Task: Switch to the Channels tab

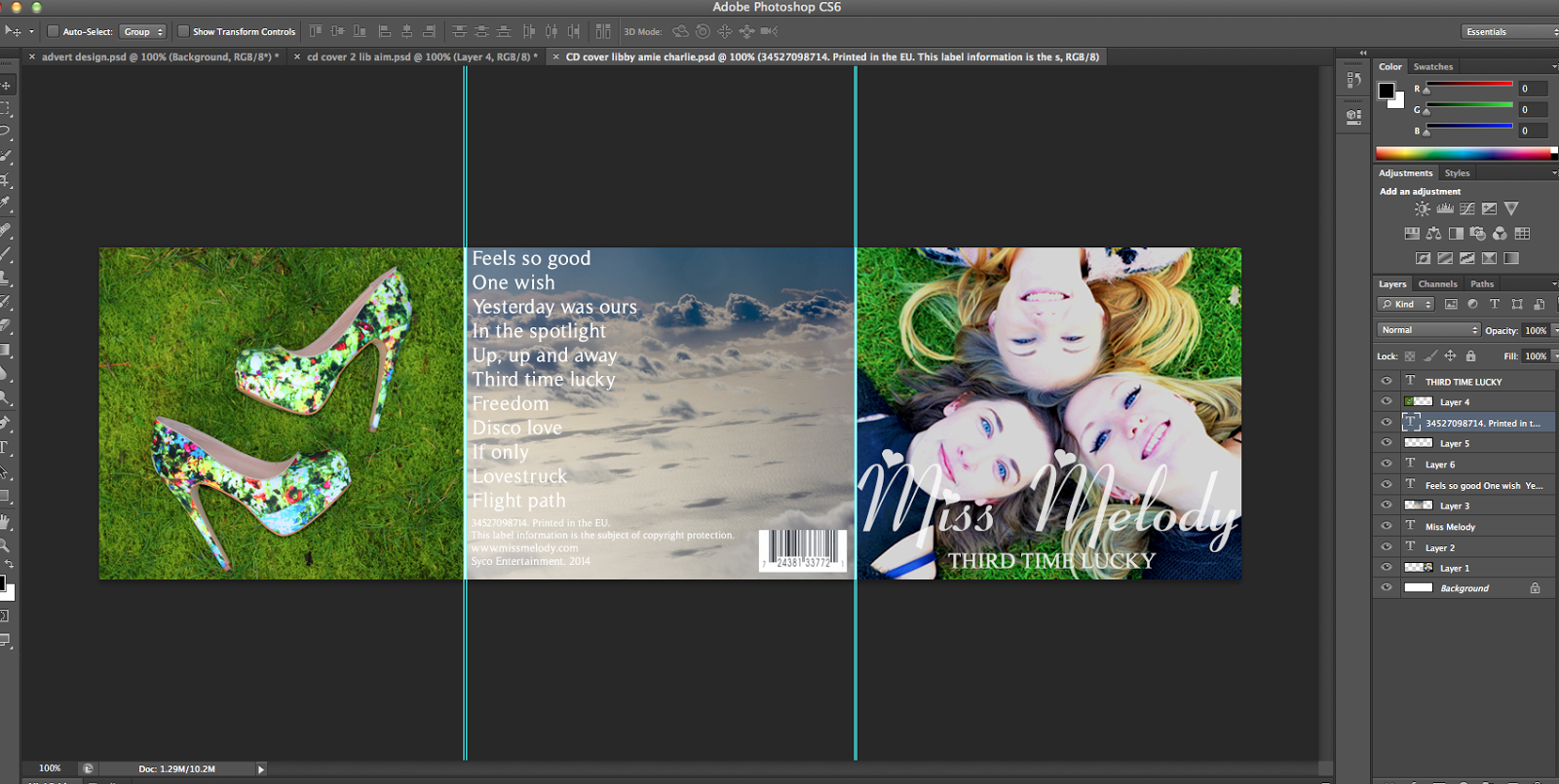Action: point(1437,283)
